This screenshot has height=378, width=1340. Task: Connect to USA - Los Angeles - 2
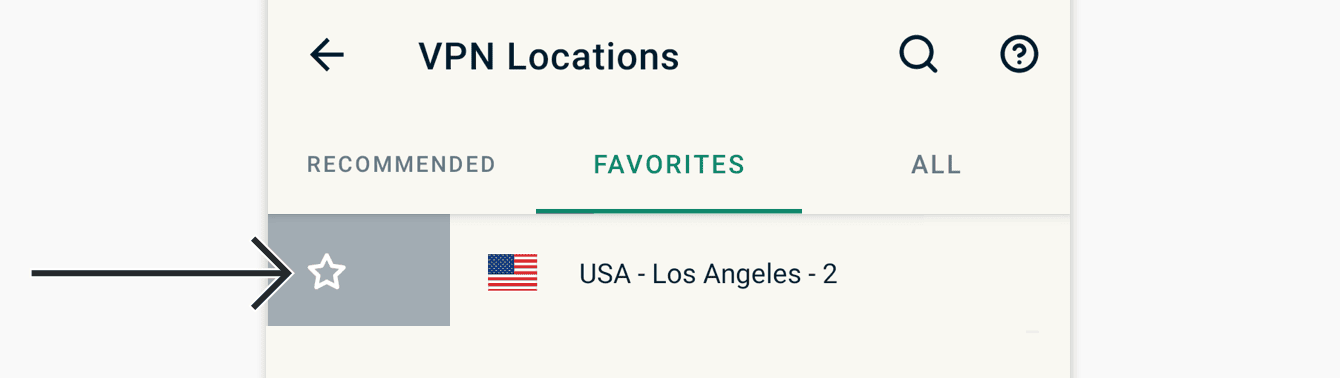[708, 273]
